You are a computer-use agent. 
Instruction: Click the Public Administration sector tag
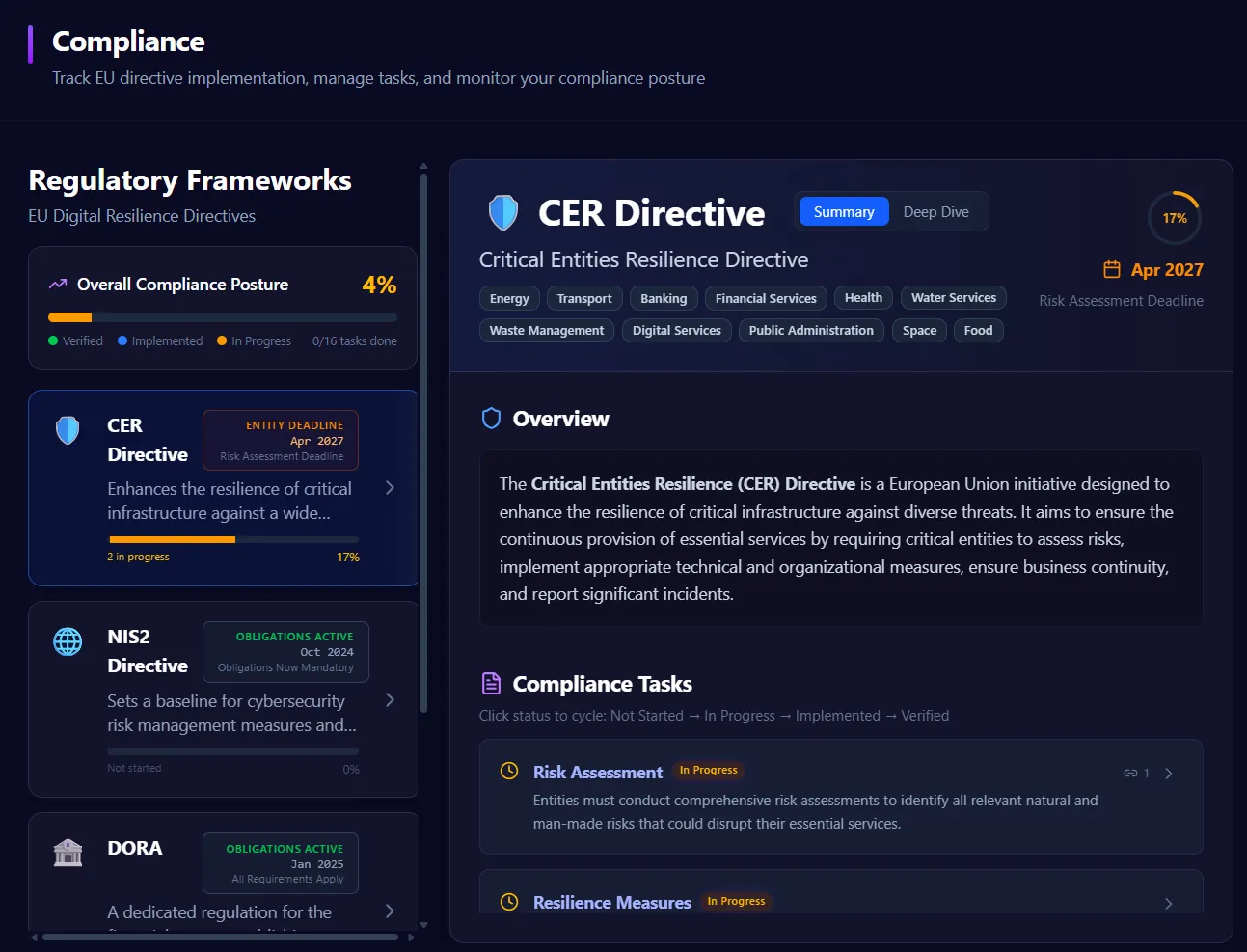point(811,330)
